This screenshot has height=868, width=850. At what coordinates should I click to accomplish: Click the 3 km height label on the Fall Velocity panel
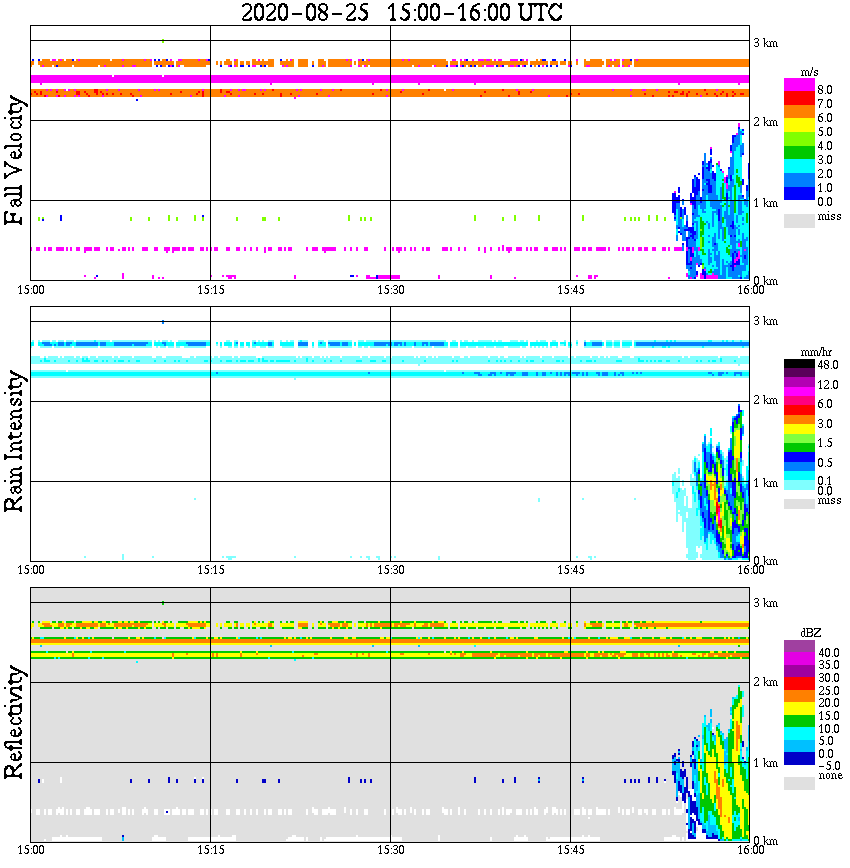766,43
